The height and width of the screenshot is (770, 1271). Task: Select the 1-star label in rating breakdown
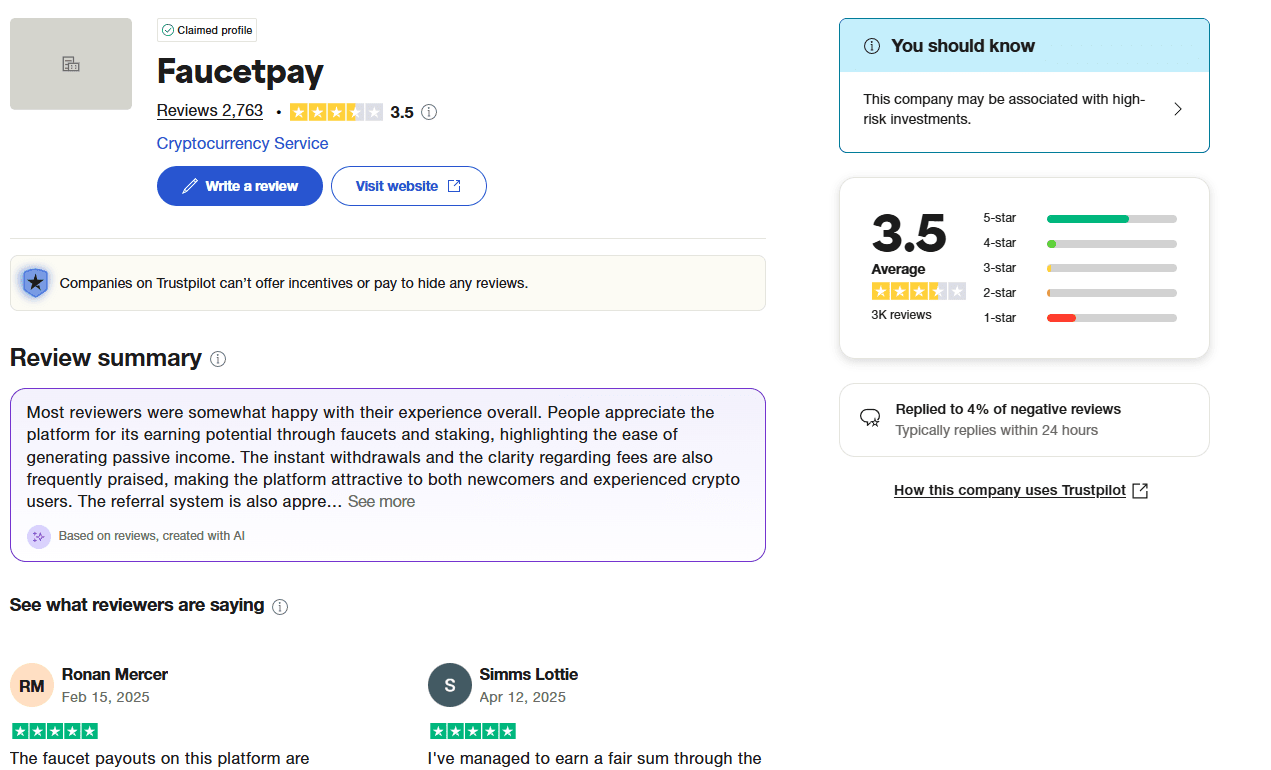(x=1000, y=318)
